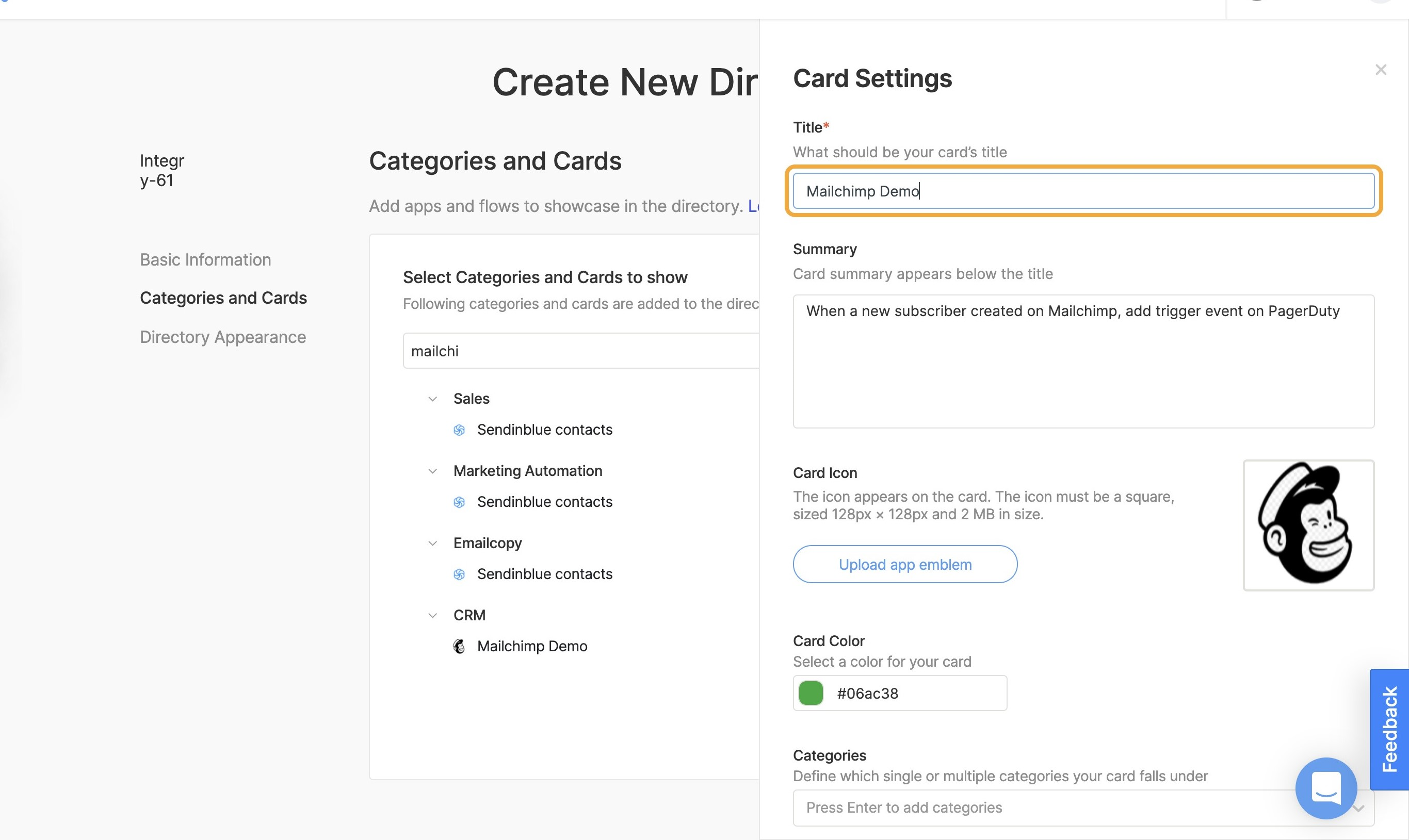Collapse the Marketing Automation category
Viewport: 1409px width, 840px height.
[x=433, y=471]
